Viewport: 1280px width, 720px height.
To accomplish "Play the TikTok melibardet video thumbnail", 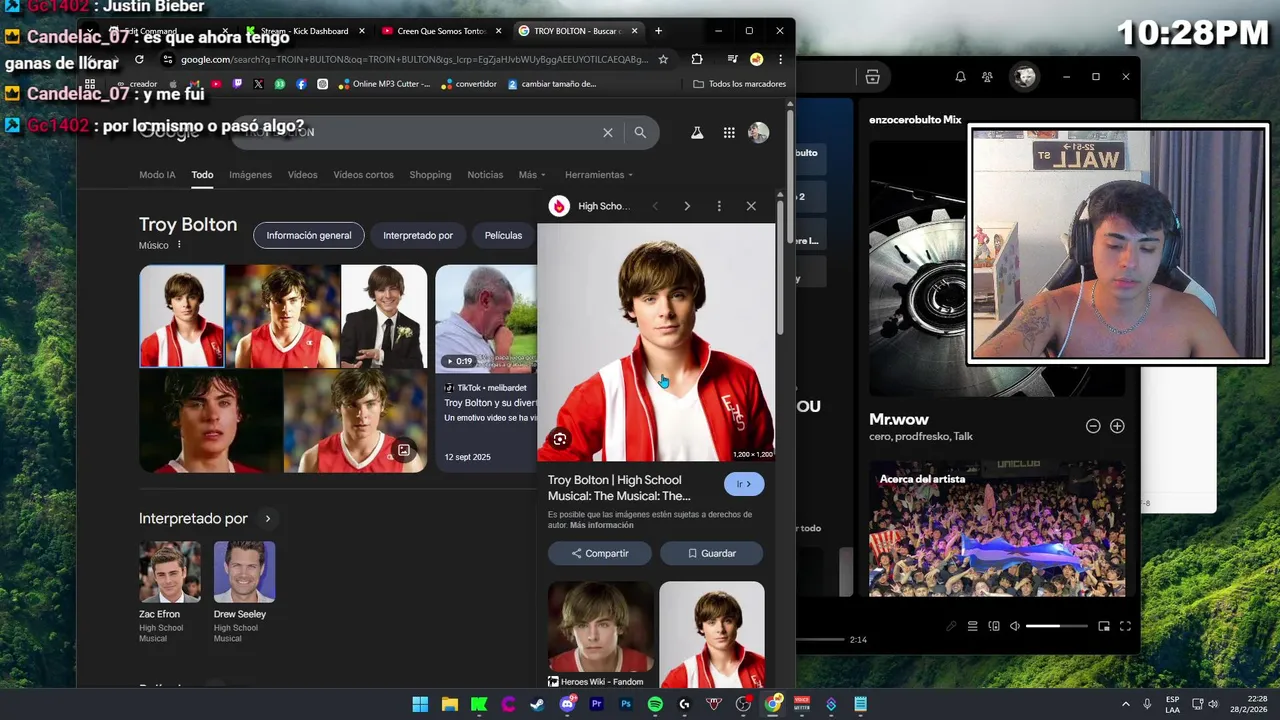I will click(486, 318).
